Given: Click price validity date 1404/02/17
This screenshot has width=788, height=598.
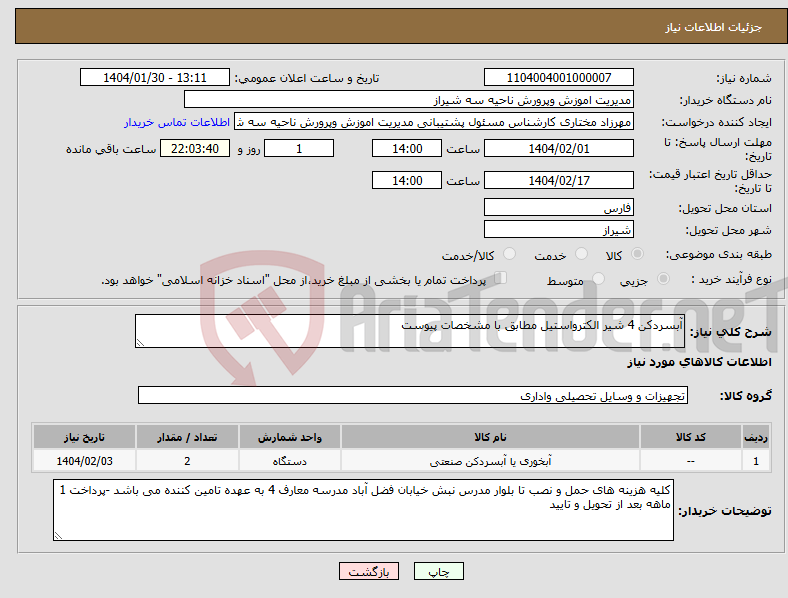Looking at the screenshot, I should click(x=558, y=180).
